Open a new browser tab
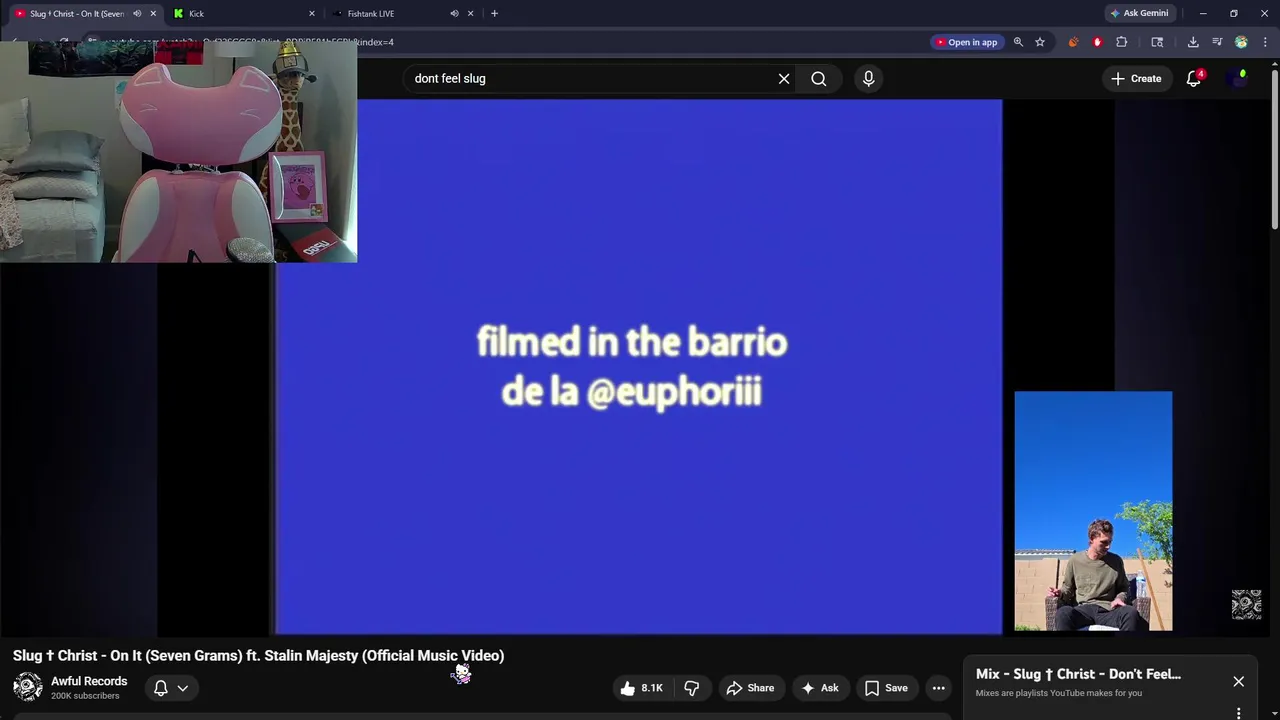 (x=494, y=13)
